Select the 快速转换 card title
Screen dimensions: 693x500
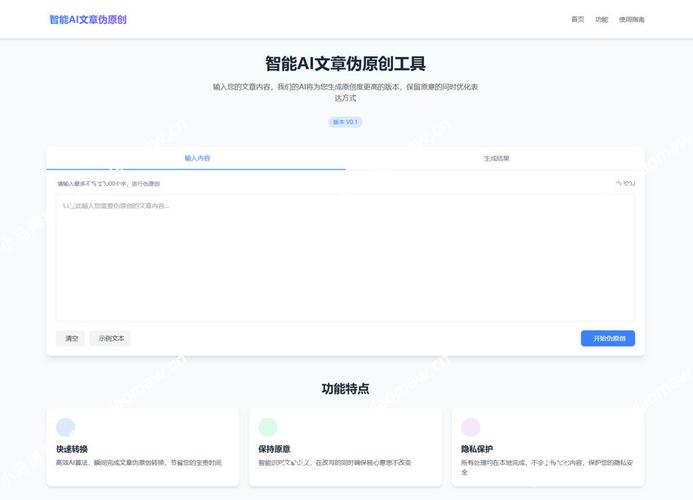point(72,449)
